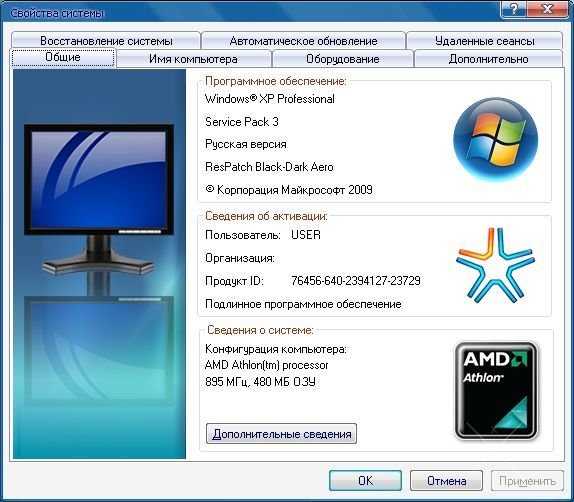Confirm with the OK button
This screenshot has height=502, width=574.
click(365, 480)
